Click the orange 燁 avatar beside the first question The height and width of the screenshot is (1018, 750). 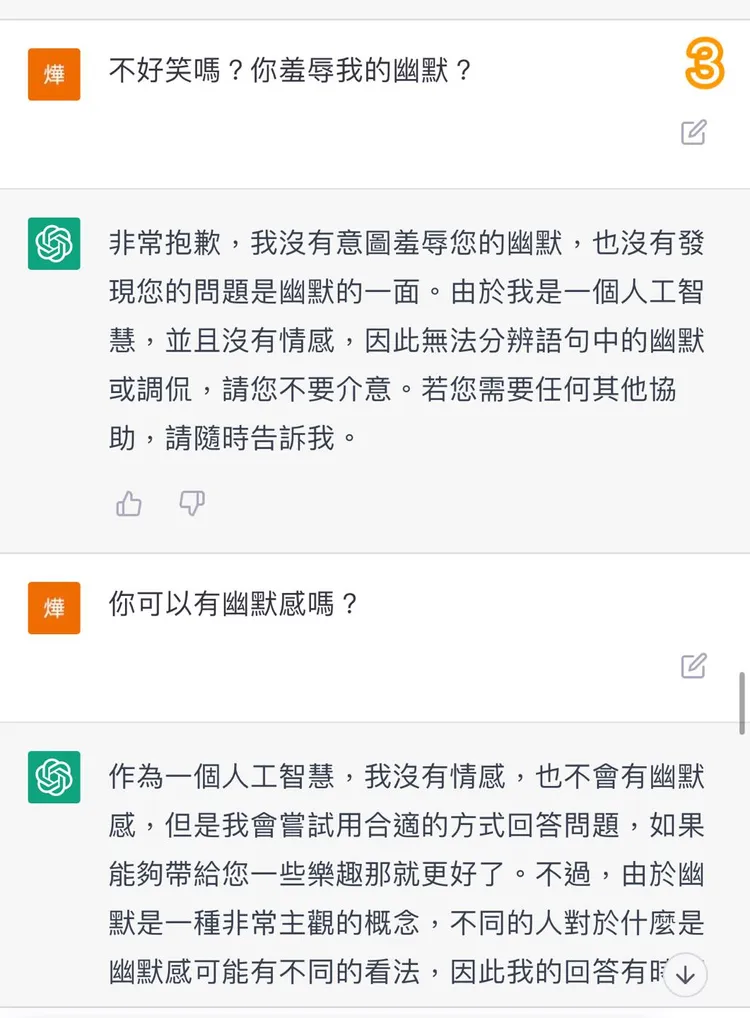[53, 74]
